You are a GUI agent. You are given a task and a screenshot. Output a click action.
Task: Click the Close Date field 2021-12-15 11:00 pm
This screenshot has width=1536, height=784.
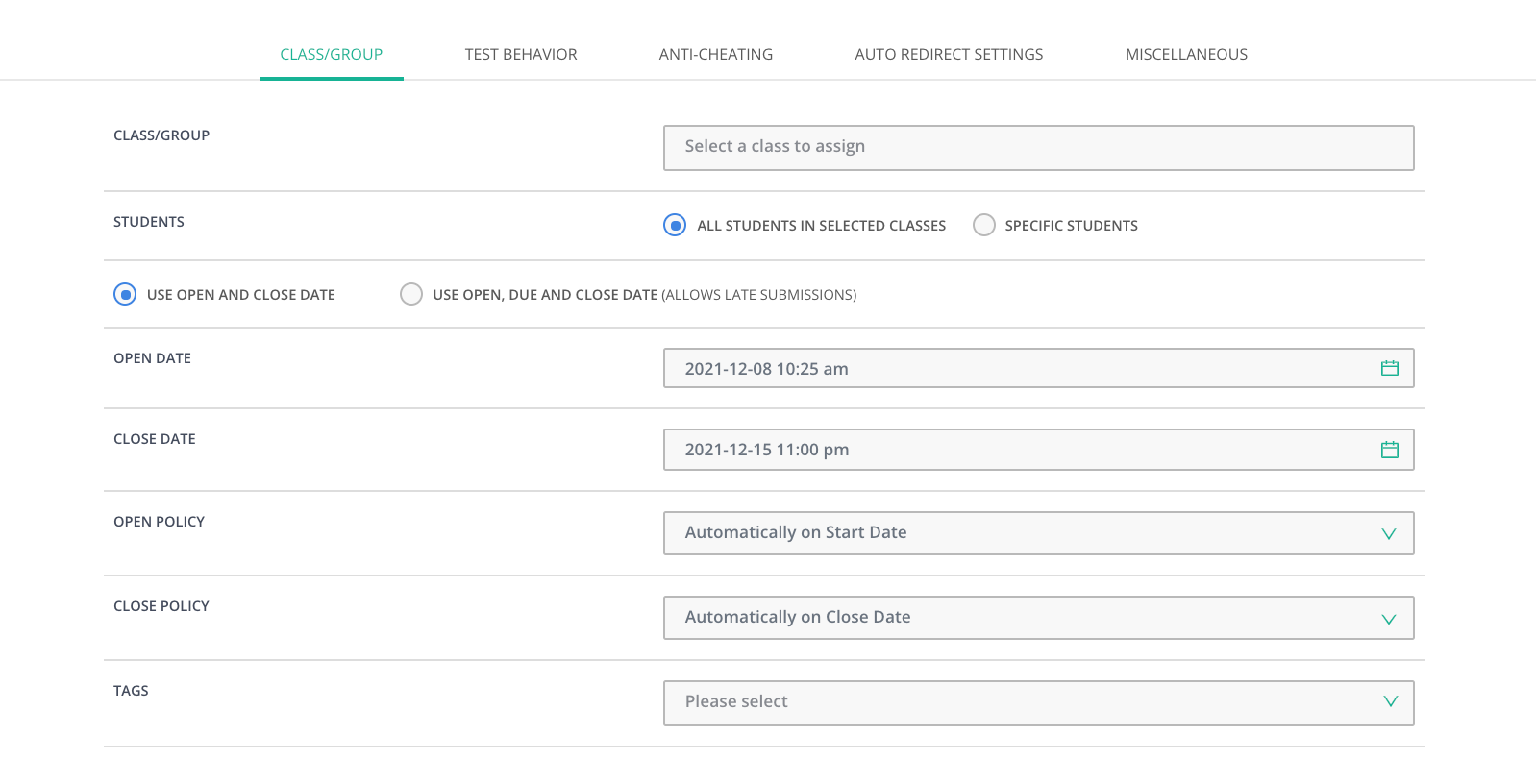(x=1038, y=450)
